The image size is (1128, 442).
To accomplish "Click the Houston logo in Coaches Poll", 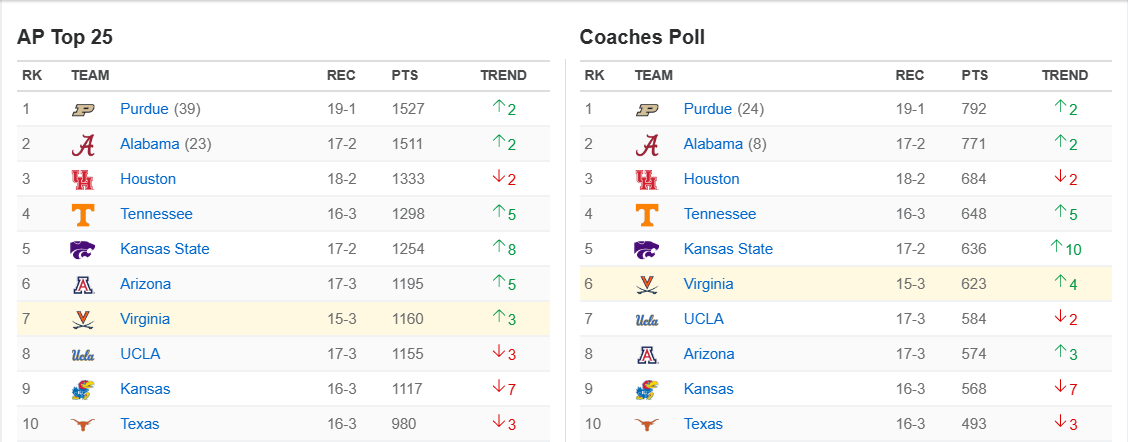I will pyautogui.click(x=647, y=180).
